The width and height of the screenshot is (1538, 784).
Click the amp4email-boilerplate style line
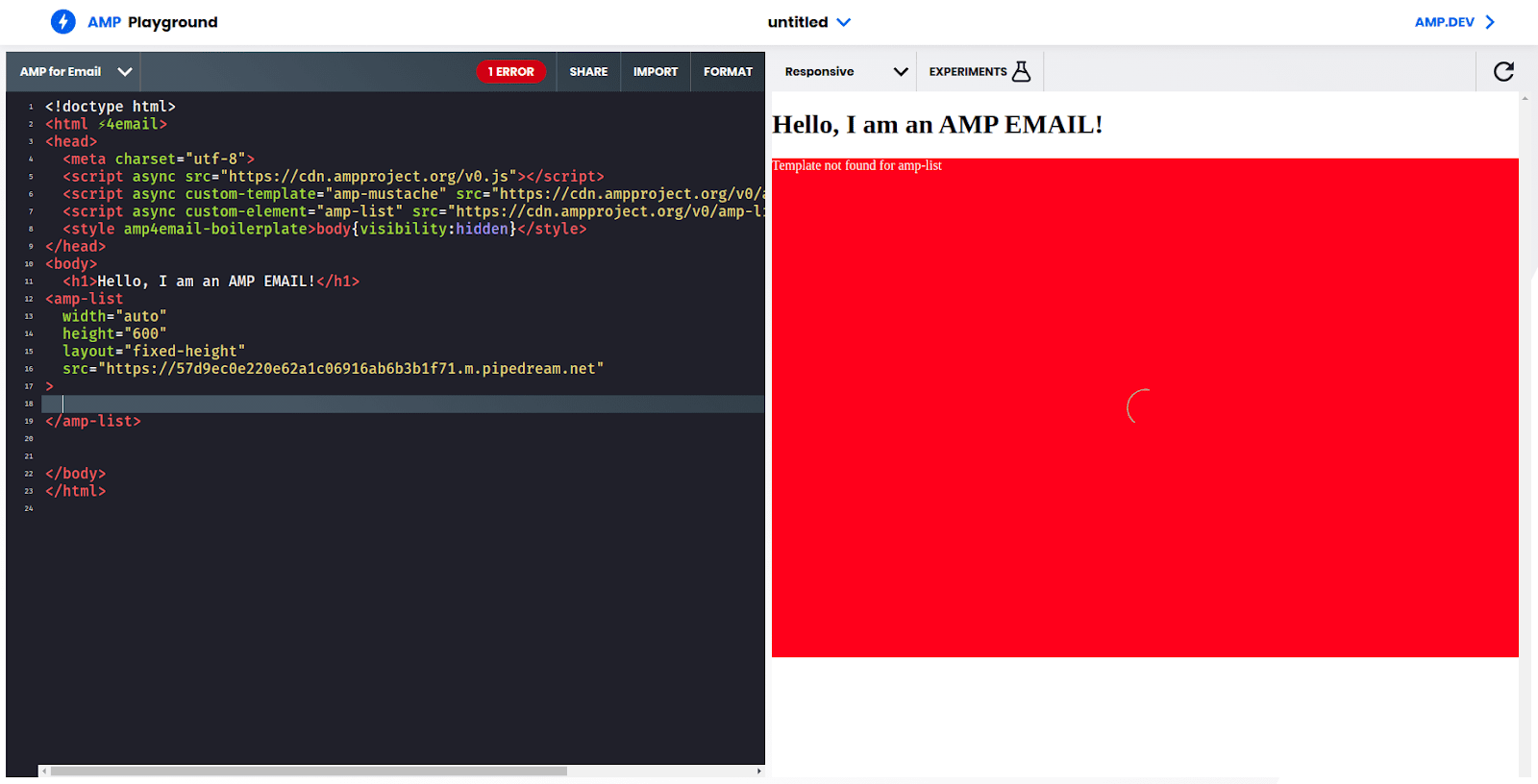pos(325,229)
